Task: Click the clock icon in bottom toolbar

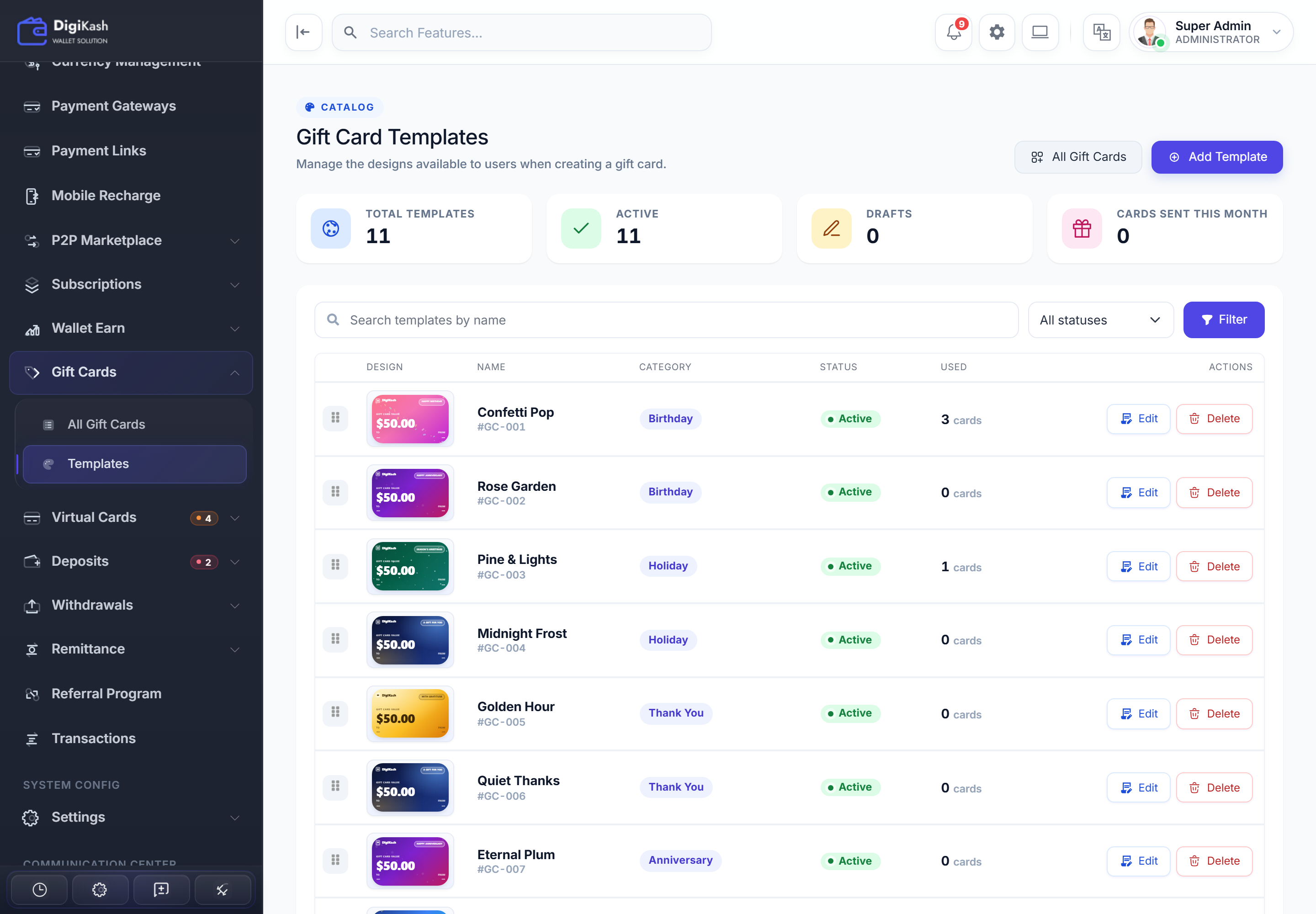Action: (39, 889)
